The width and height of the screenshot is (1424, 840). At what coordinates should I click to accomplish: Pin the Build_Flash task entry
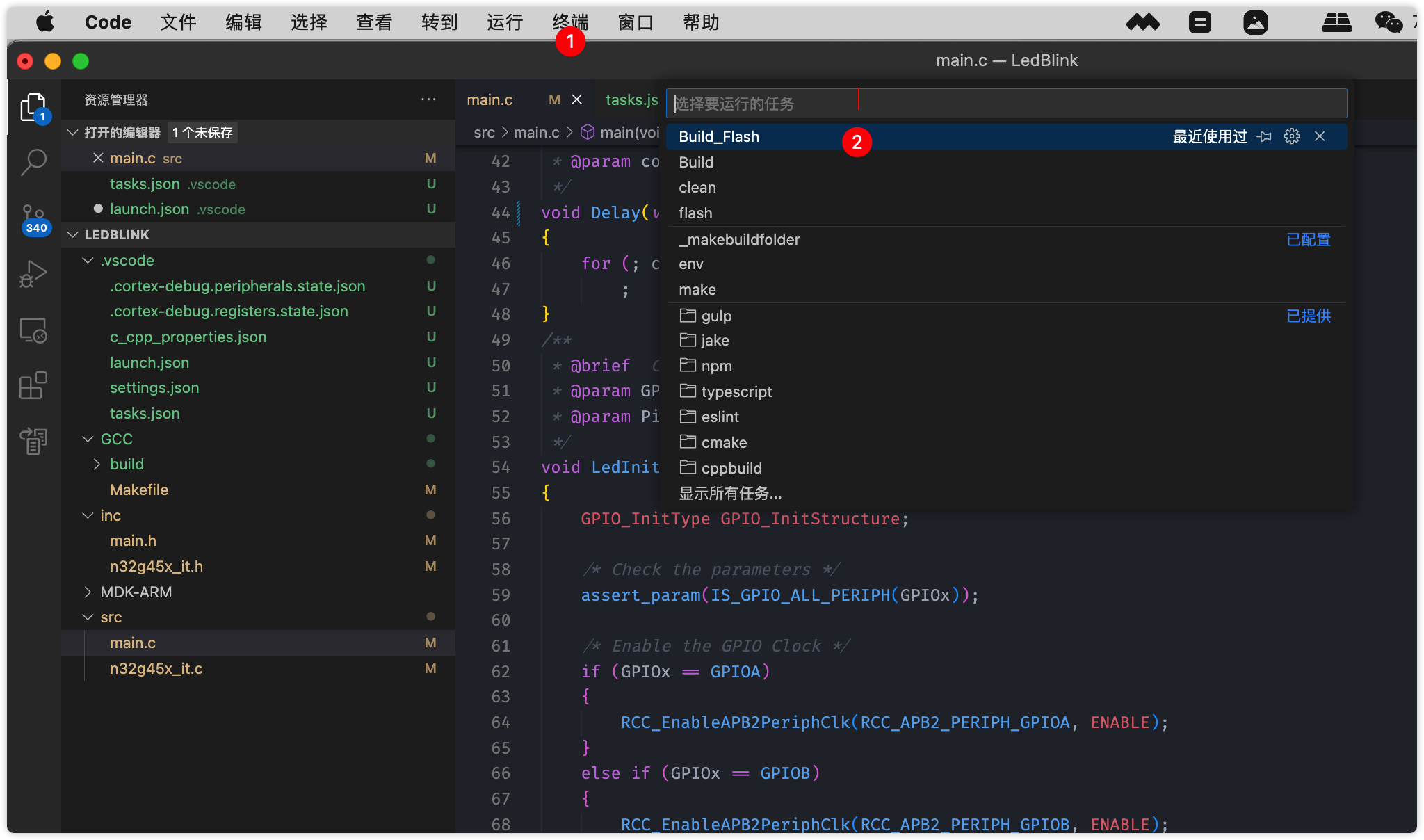pos(1265,136)
